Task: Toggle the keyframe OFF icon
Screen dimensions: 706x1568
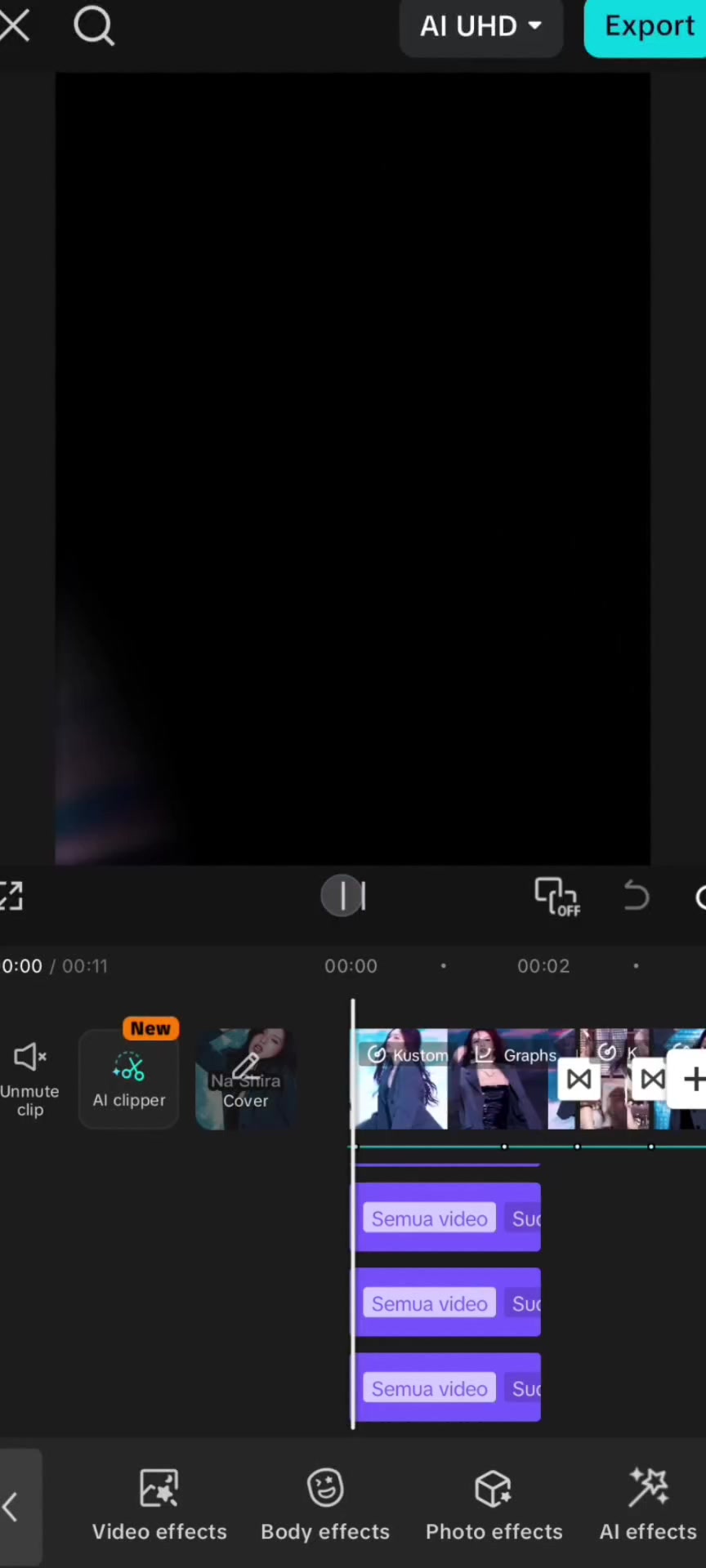Action: pyautogui.click(x=557, y=897)
